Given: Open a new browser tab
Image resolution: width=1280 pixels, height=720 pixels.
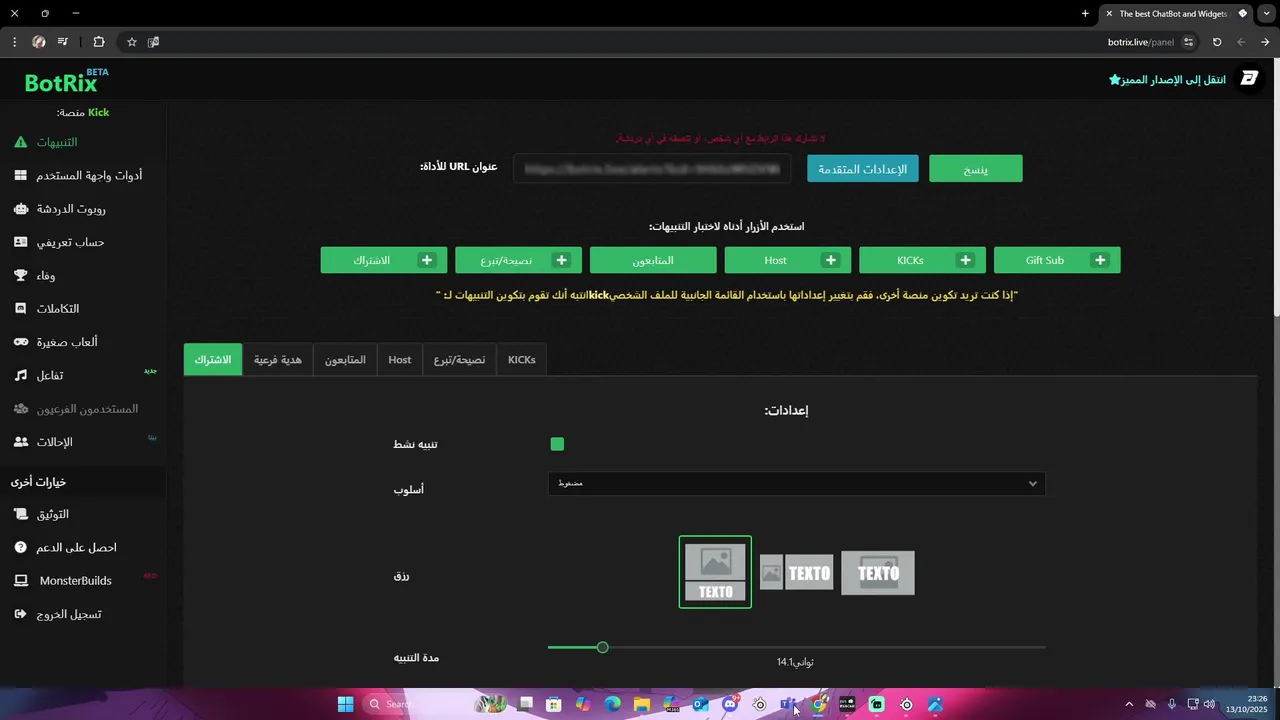Looking at the screenshot, I should point(1085,13).
